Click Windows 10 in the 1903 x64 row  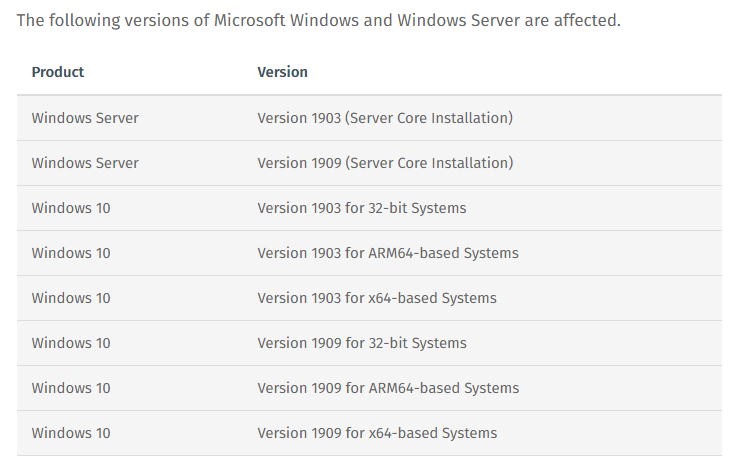(71, 298)
